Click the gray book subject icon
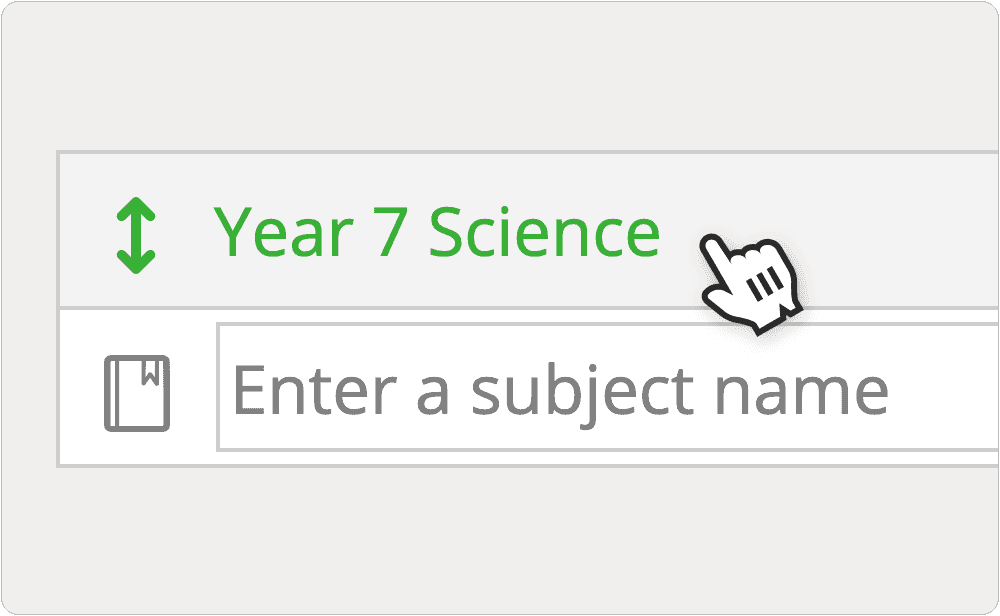Image resolution: width=1000 pixels, height=616 pixels. pos(137,393)
